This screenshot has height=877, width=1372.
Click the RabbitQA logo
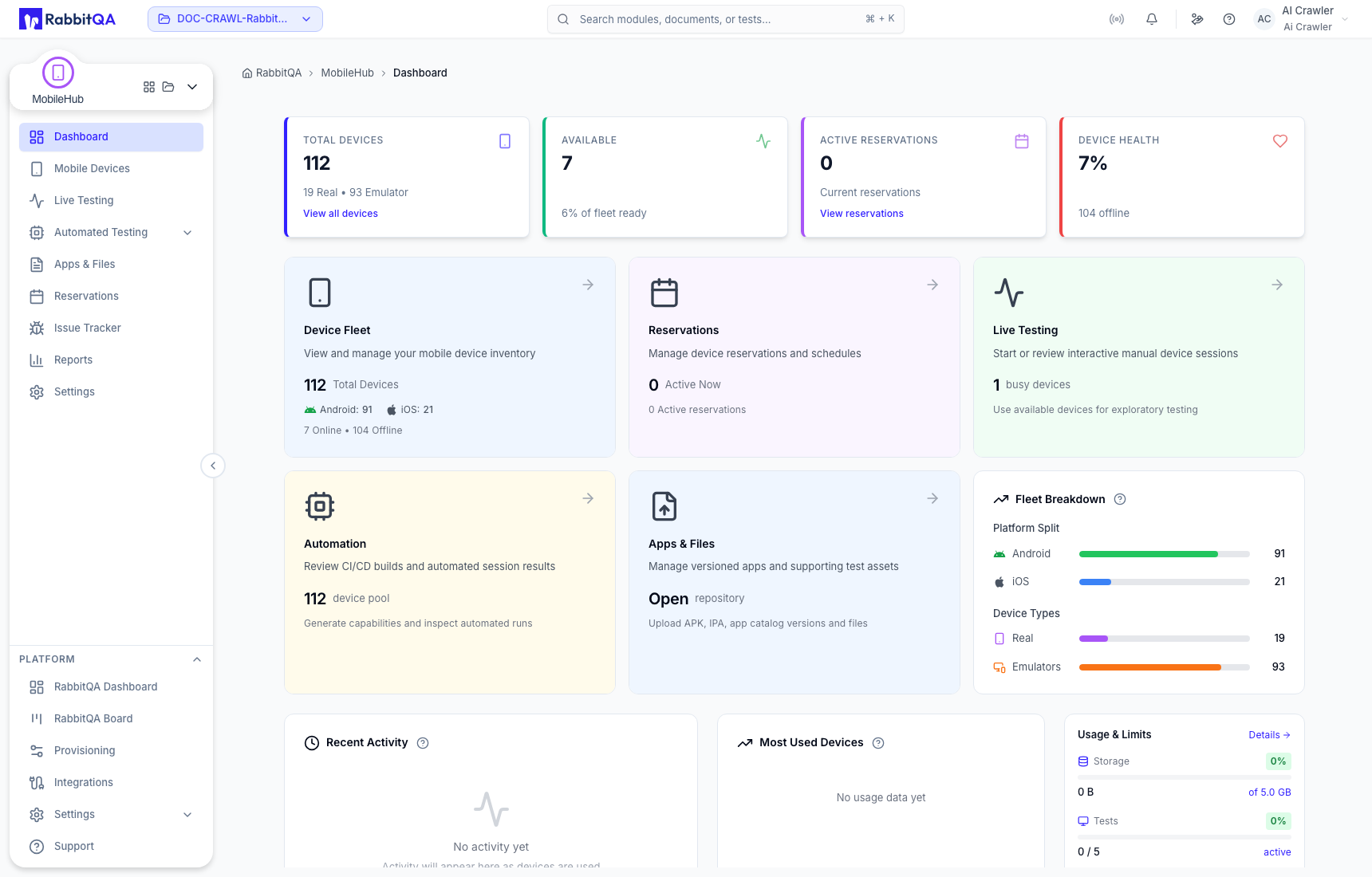67,19
